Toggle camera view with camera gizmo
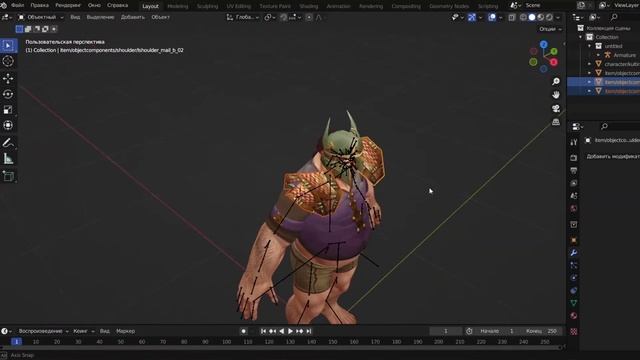The height and width of the screenshot is (360, 640). [x=556, y=108]
